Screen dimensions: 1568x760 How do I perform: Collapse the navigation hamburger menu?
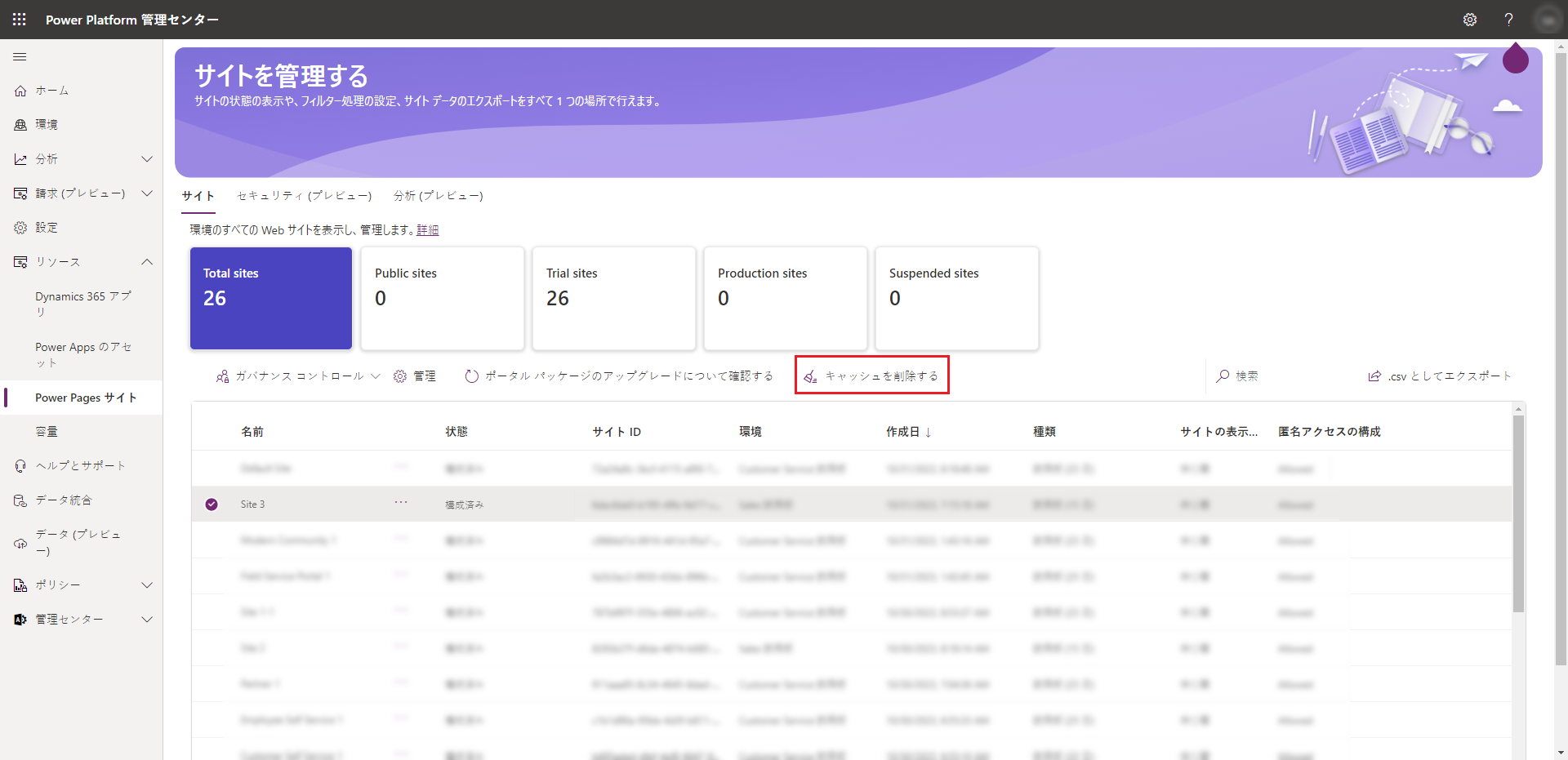click(x=20, y=56)
